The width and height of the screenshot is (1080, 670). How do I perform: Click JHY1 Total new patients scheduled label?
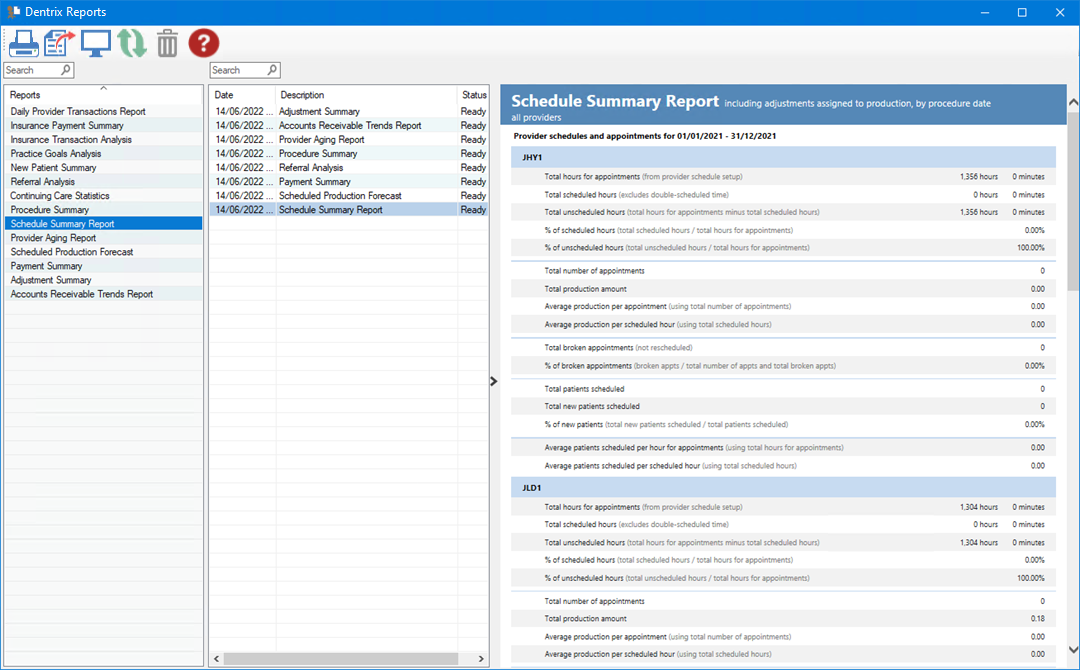pos(592,406)
